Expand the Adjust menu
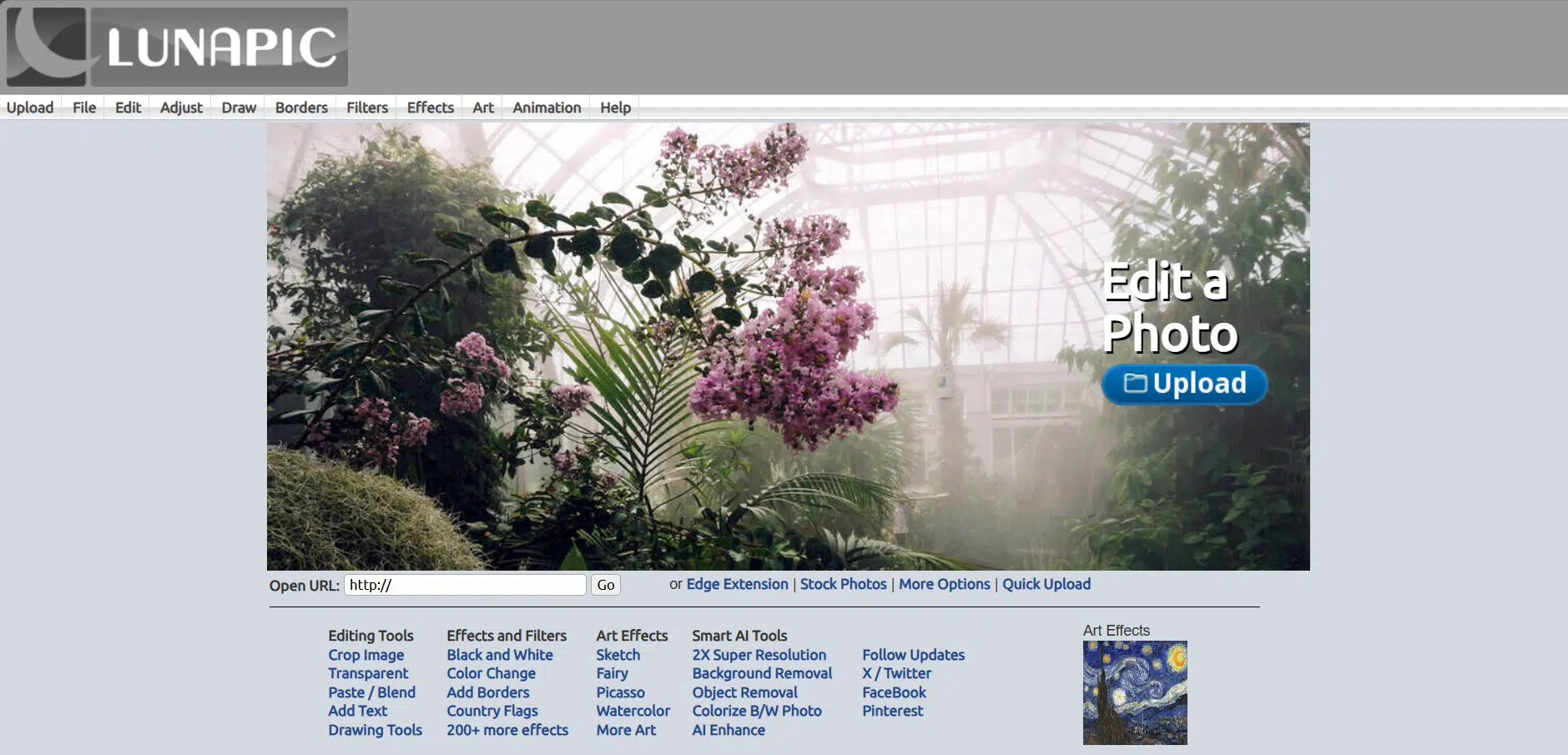This screenshot has height=755, width=1568. point(181,108)
